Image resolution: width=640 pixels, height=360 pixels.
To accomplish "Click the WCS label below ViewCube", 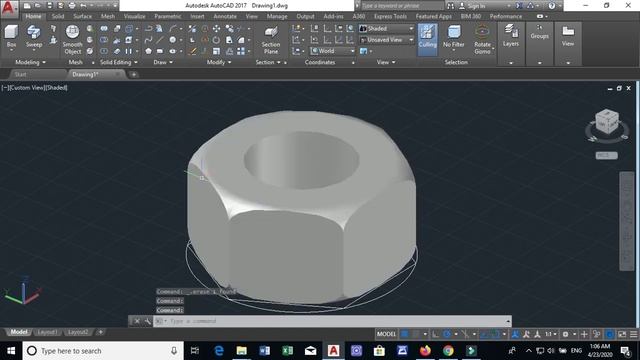I will 606,156.
